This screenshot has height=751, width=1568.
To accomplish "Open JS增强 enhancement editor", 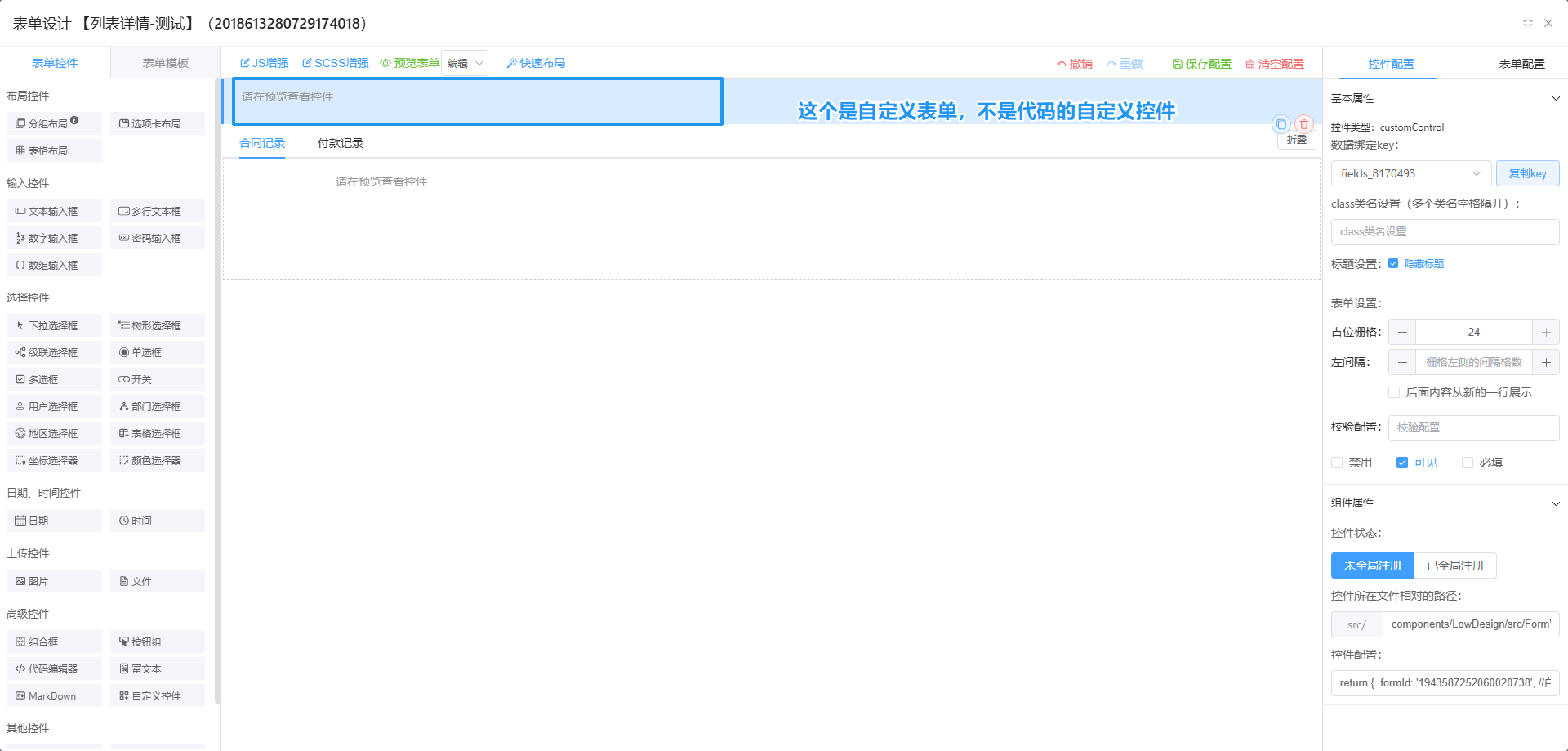I will click(264, 63).
